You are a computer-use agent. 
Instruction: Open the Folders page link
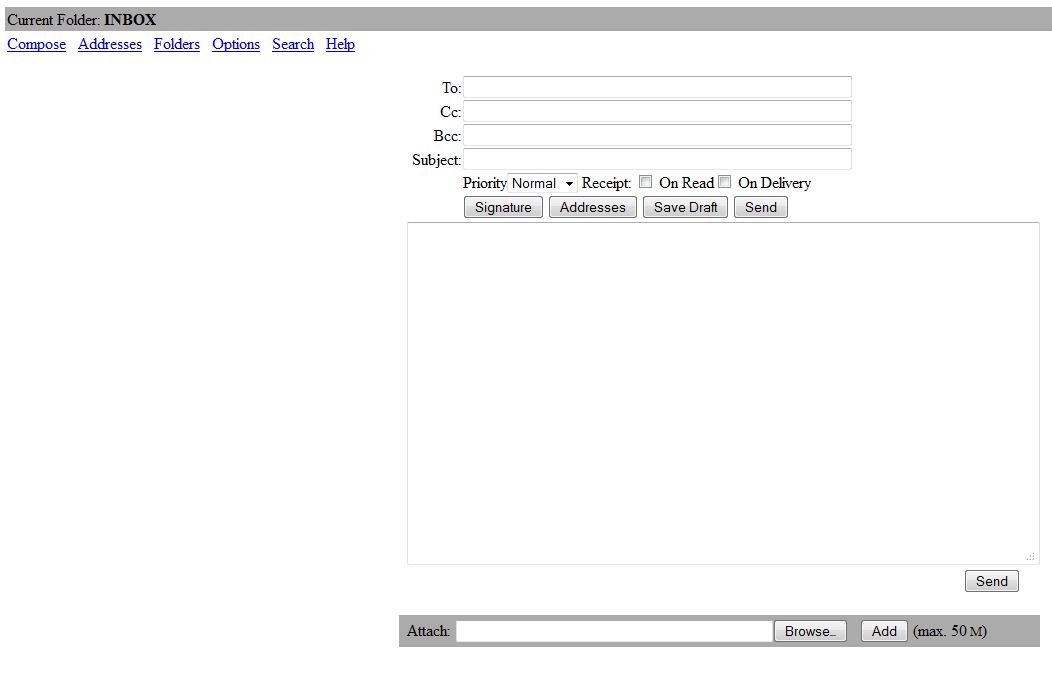pyautogui.click(x=177, y=44)
